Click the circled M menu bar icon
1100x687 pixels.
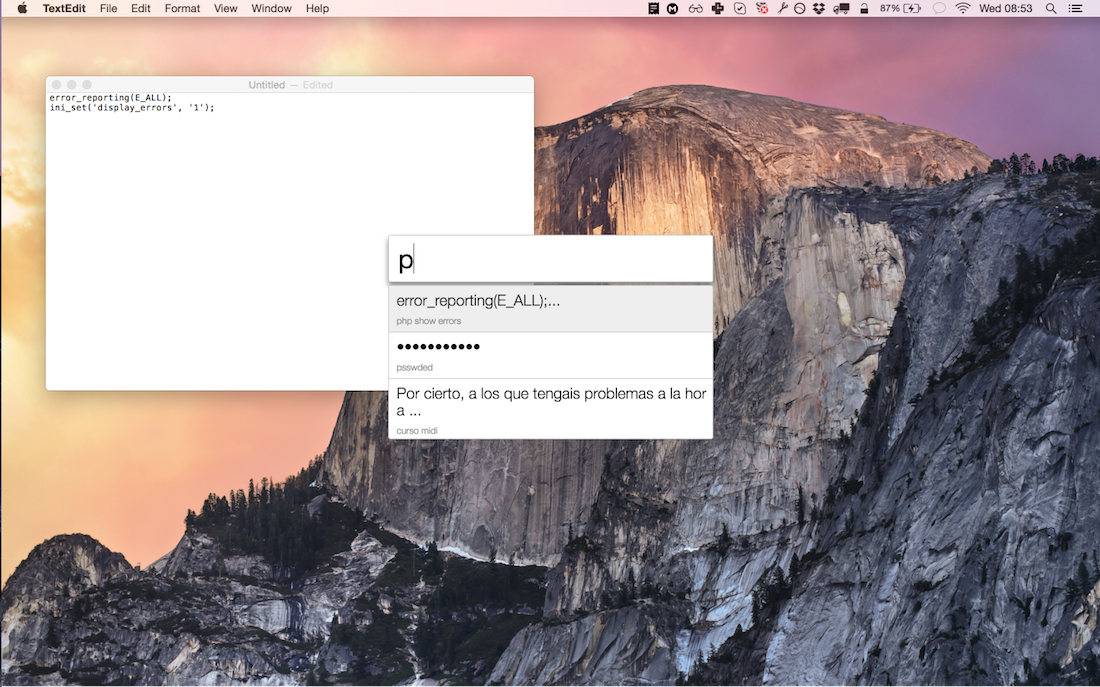click(x=672, y=8)
